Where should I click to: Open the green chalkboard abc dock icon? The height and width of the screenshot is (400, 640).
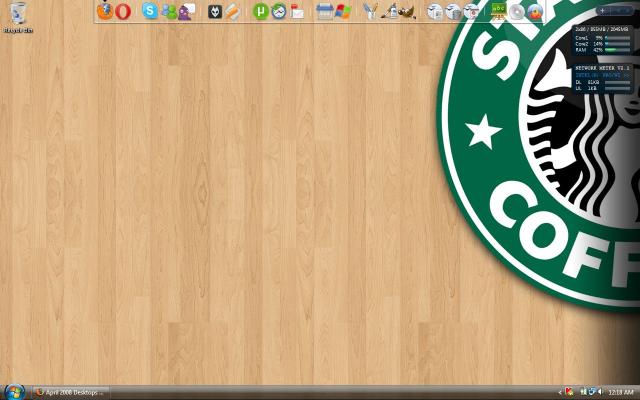tap(498, 11)
